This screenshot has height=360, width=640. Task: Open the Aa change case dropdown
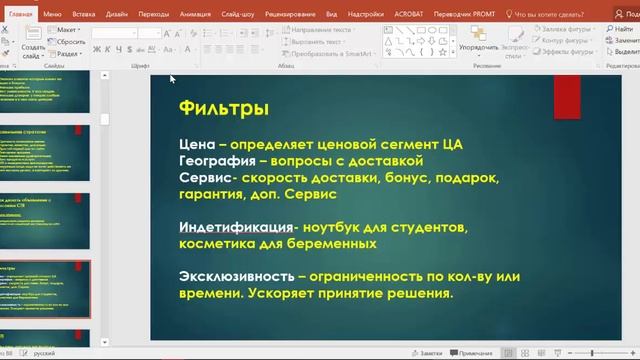[x=168, y=49]
